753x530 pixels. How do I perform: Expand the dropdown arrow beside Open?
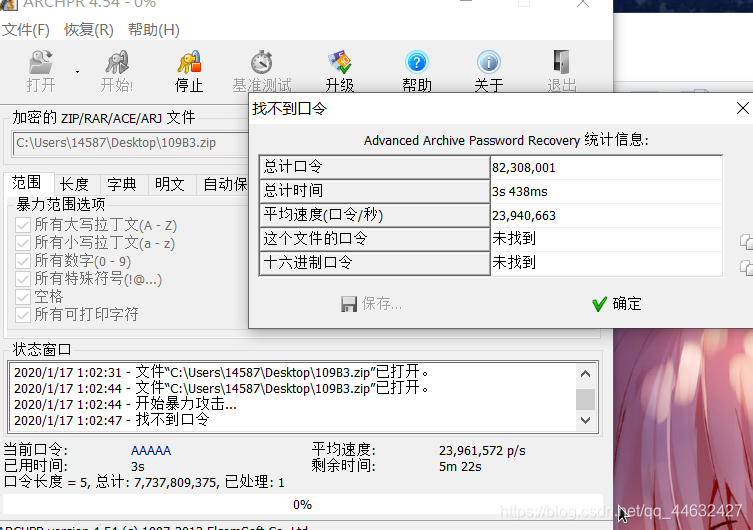click(x=77, y=72)
